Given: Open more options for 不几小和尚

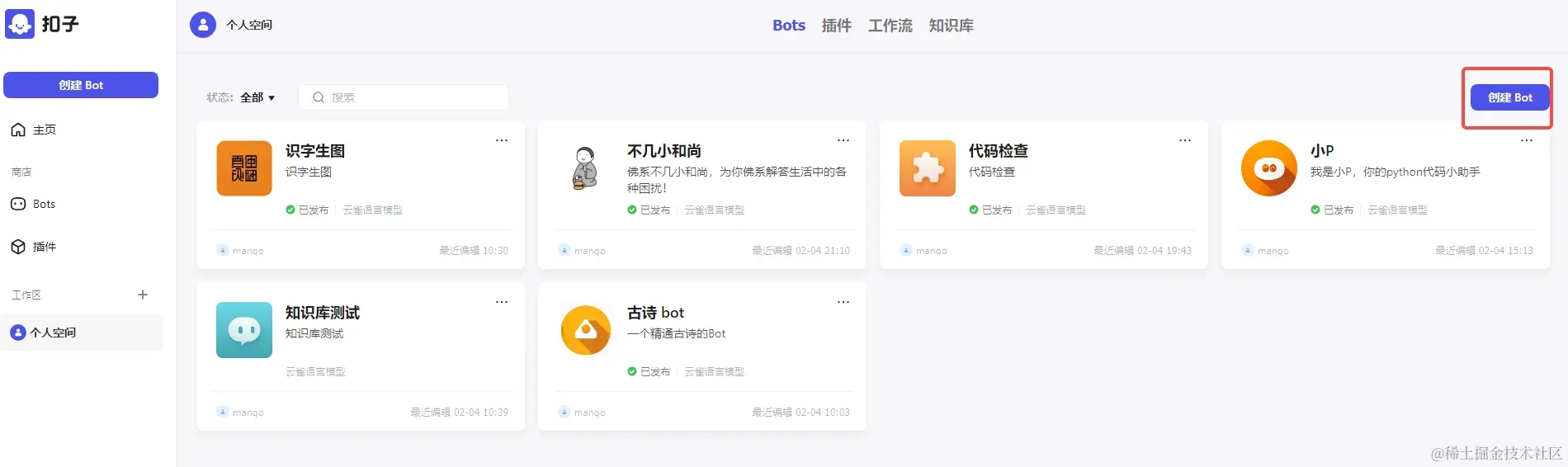Looking at the screenshot, I should tap(843, 140).
